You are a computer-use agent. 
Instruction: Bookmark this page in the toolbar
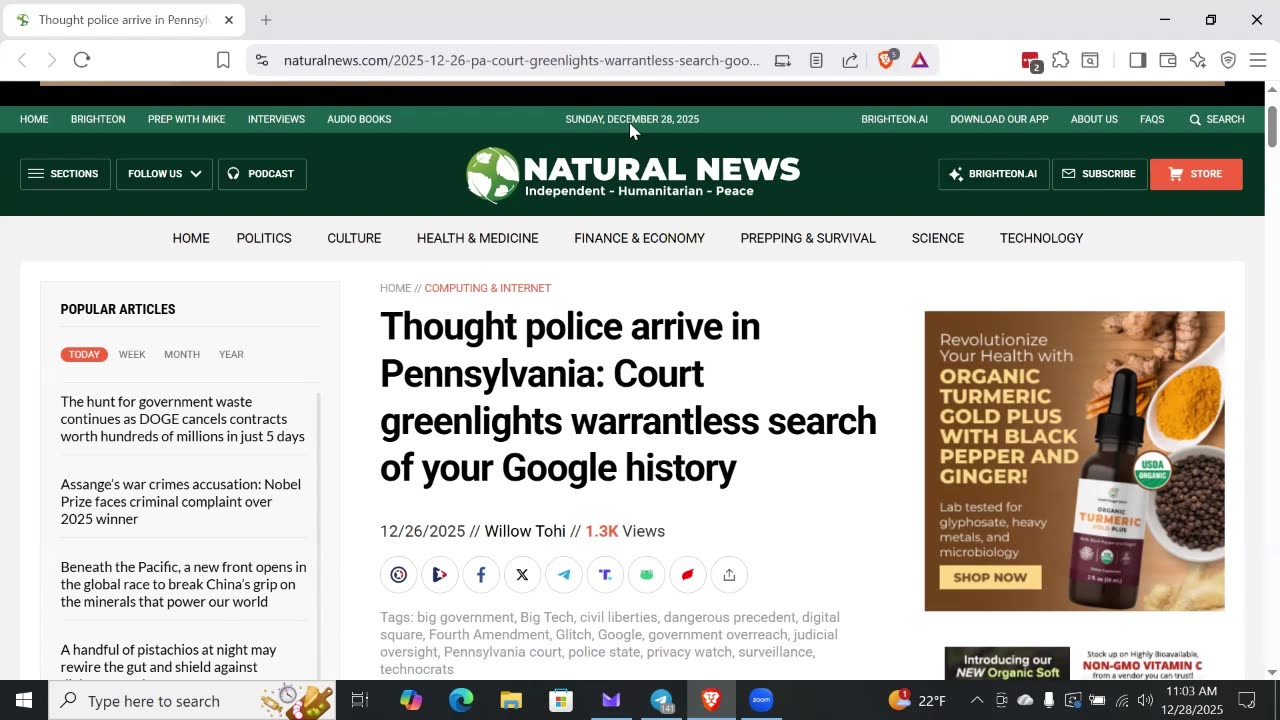(223, 60)
